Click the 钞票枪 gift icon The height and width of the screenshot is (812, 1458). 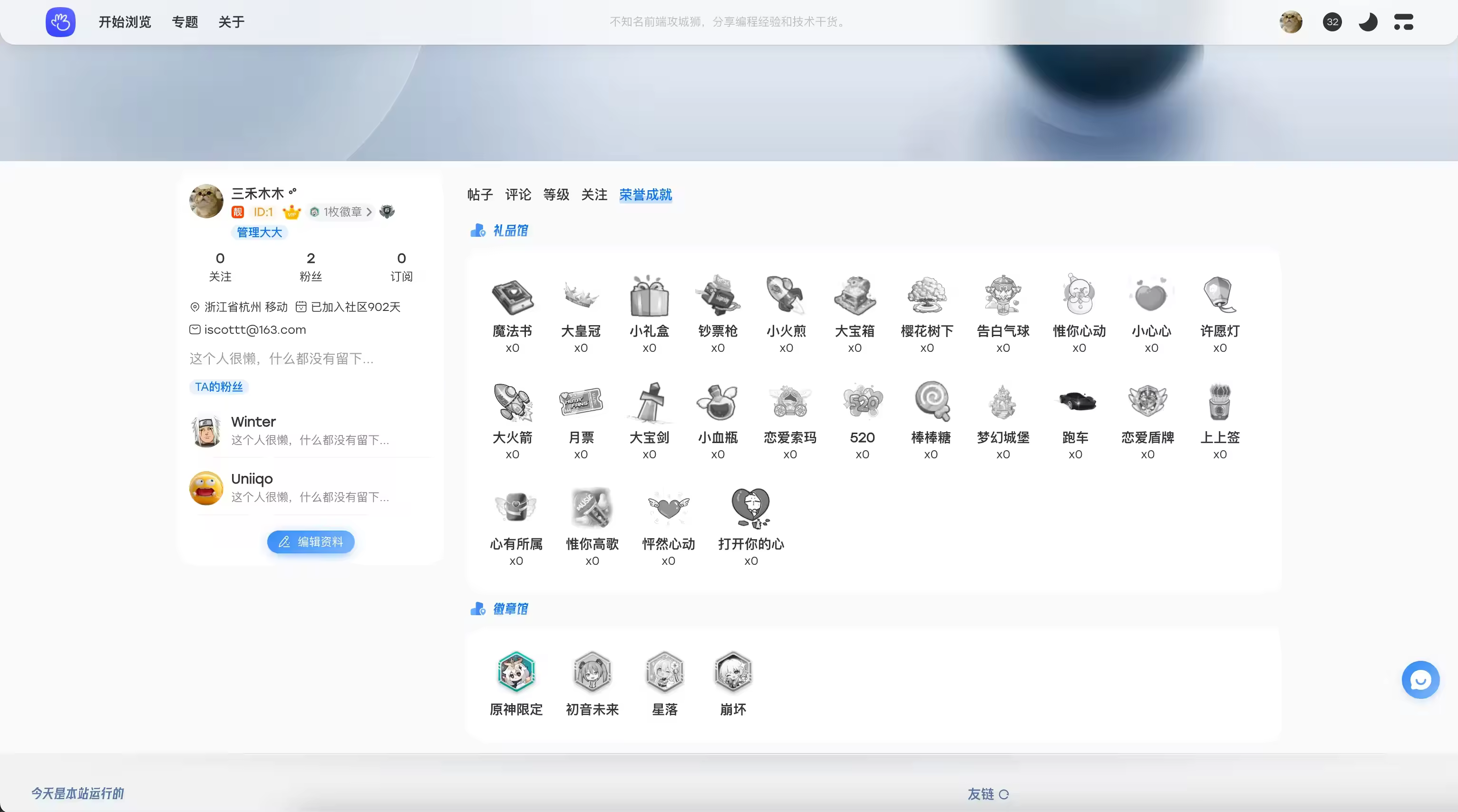click(x=718, y=296)
